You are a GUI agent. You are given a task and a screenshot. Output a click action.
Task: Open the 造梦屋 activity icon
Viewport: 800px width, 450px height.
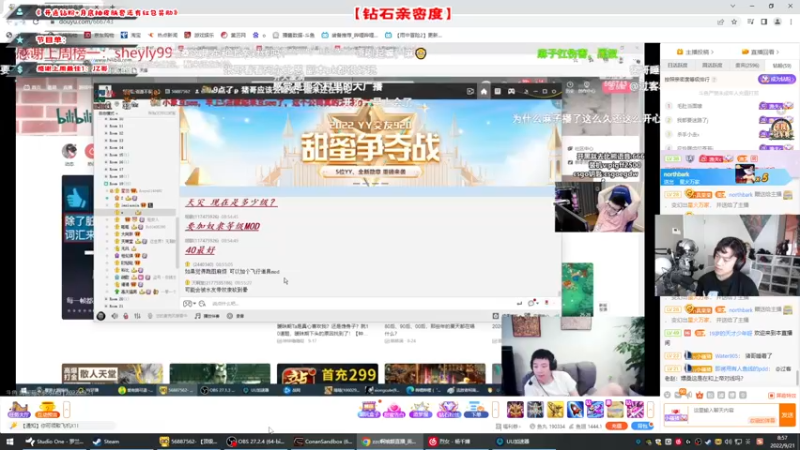pyautogui.click(x=420, y=410)
